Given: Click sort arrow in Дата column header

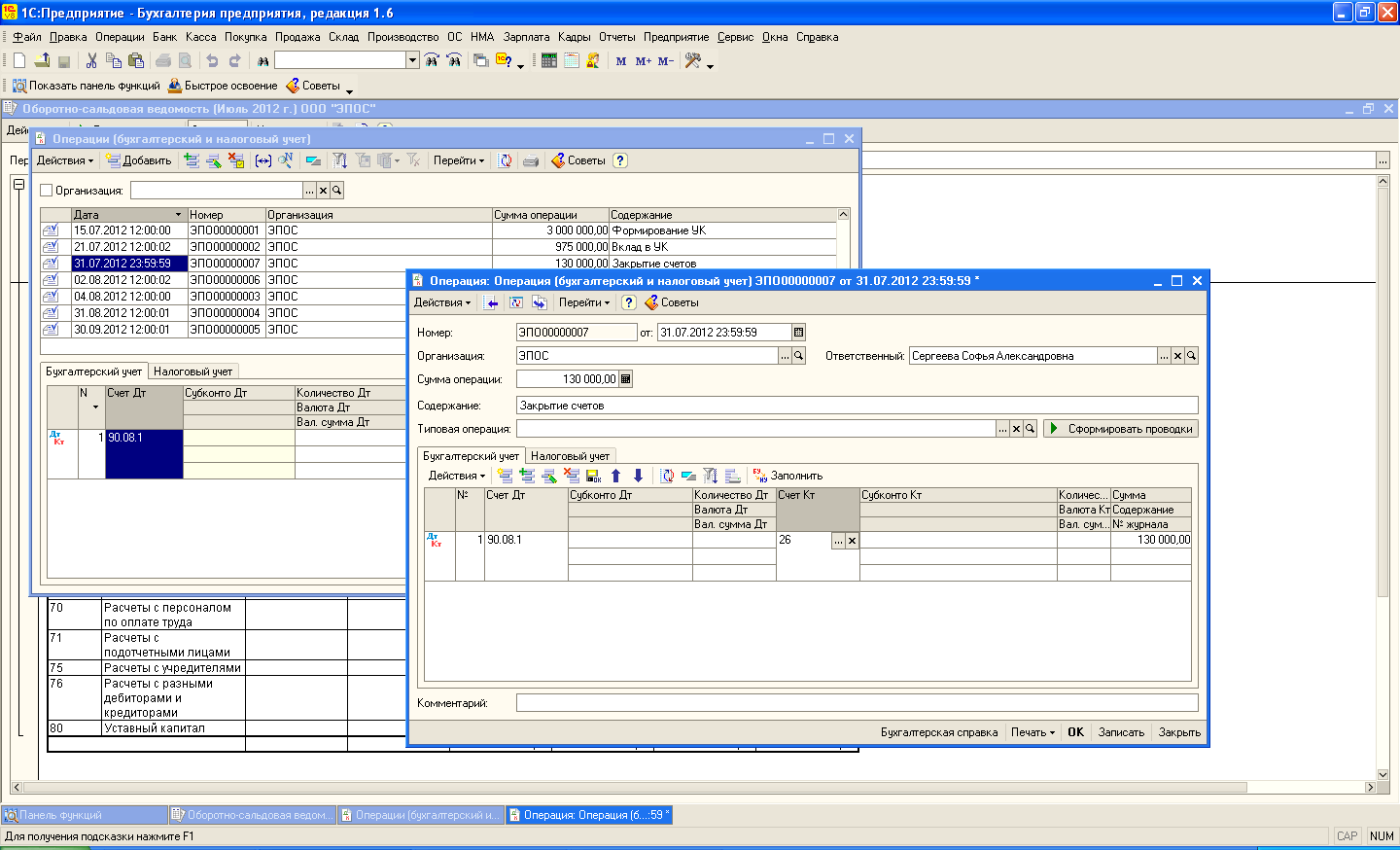Looking at the screenshot, I should 178,215.
